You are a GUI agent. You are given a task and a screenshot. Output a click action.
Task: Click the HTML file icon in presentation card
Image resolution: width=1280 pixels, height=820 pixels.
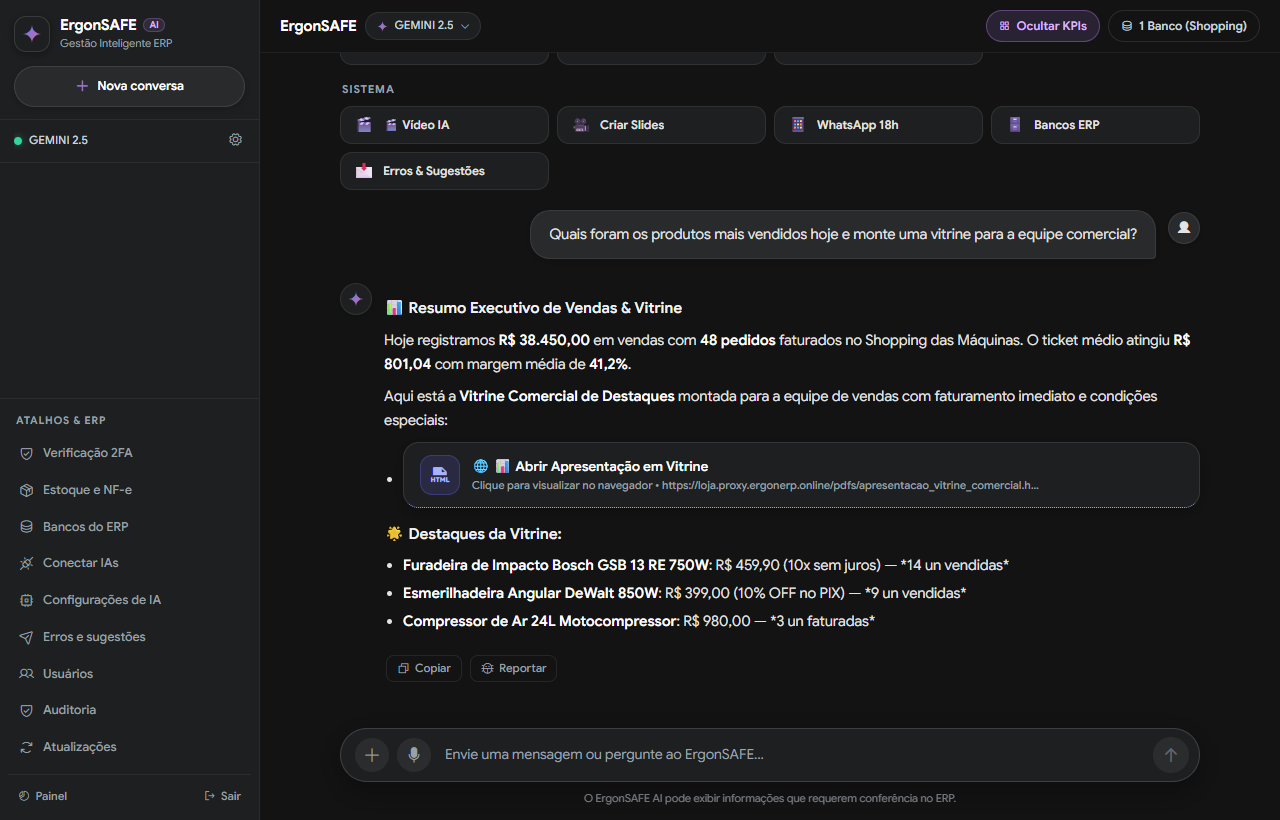pos(440,475)
